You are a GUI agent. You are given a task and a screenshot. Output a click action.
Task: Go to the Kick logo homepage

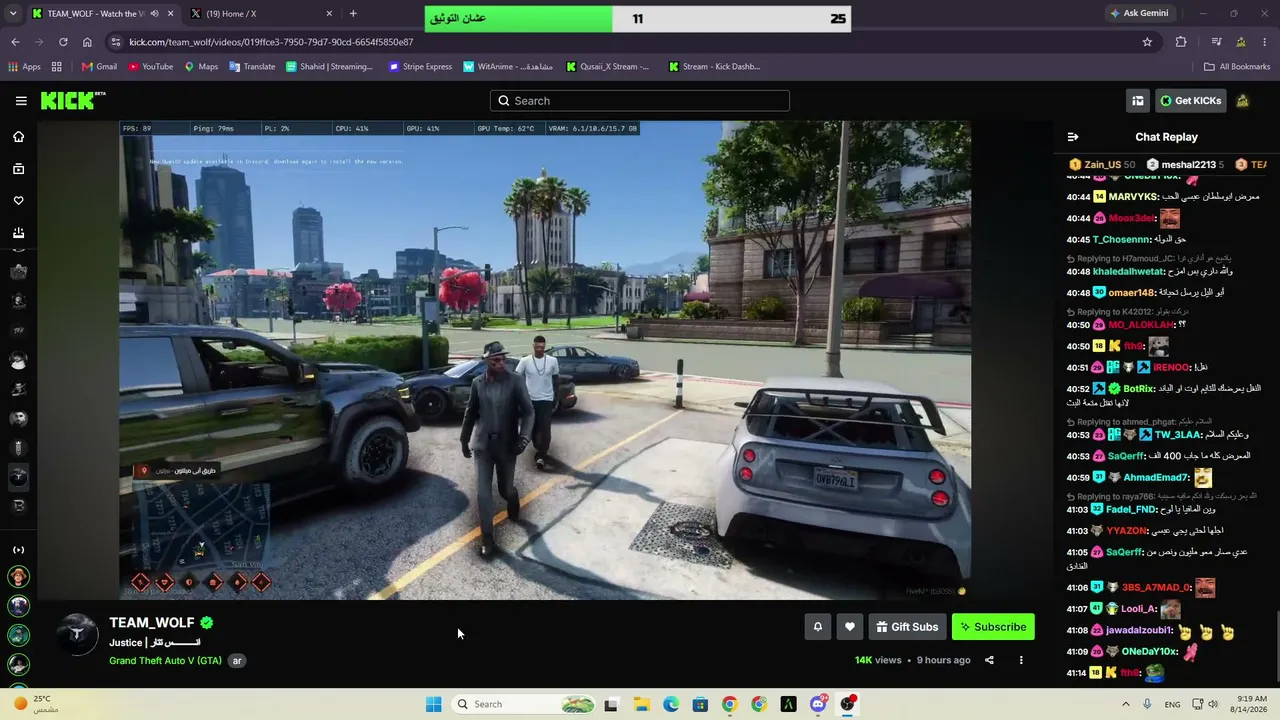tap(72, 101)
